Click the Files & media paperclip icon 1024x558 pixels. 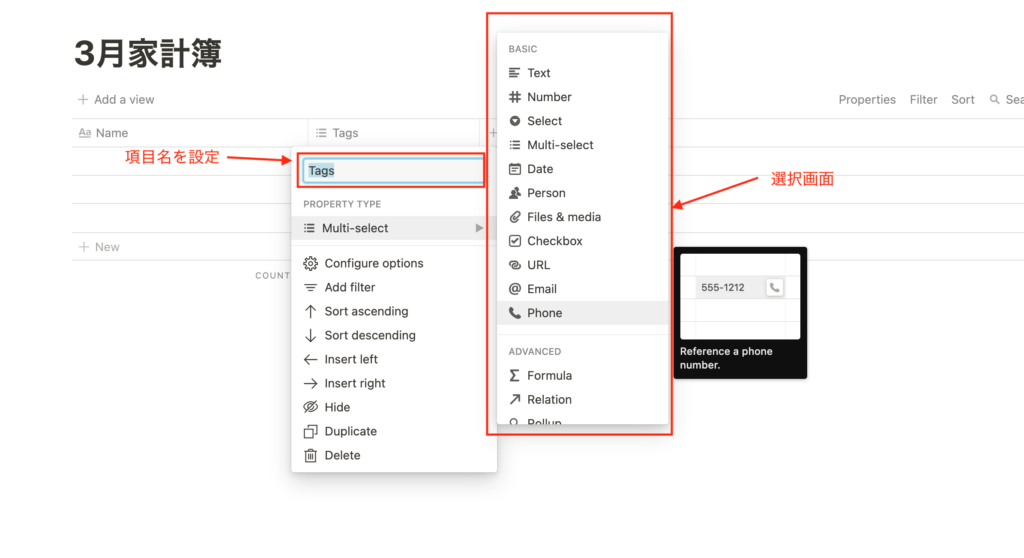(515, 217)
